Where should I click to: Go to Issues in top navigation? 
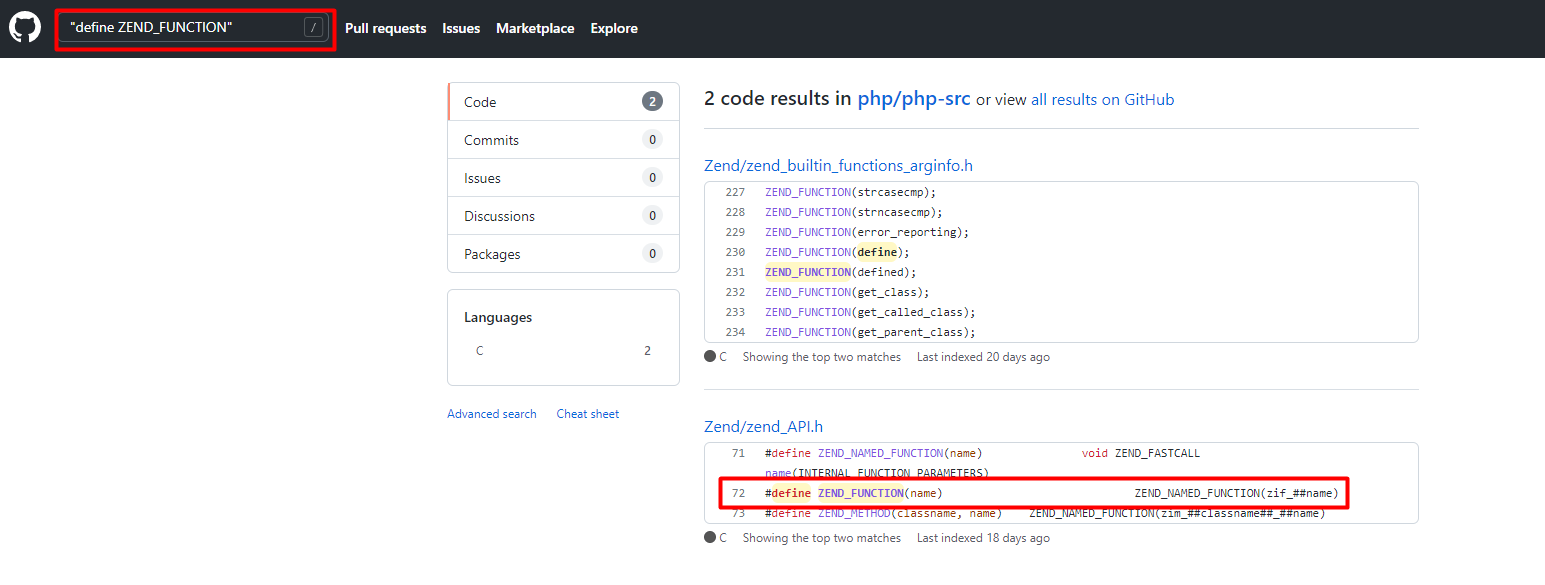coord(461,29)
